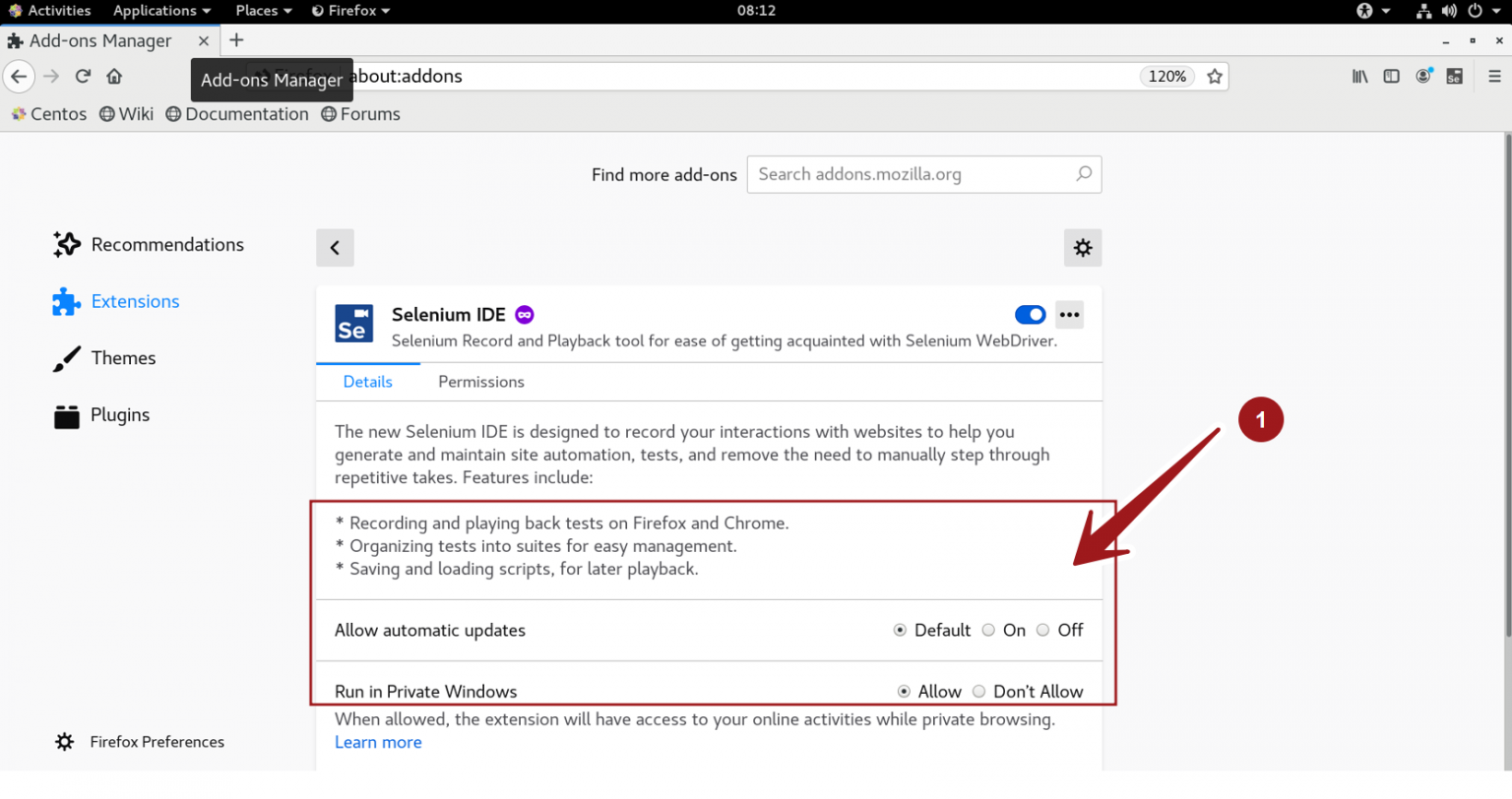Select Don't Allow for Private Windows
1512x799 pixels.
coord(979,691)
